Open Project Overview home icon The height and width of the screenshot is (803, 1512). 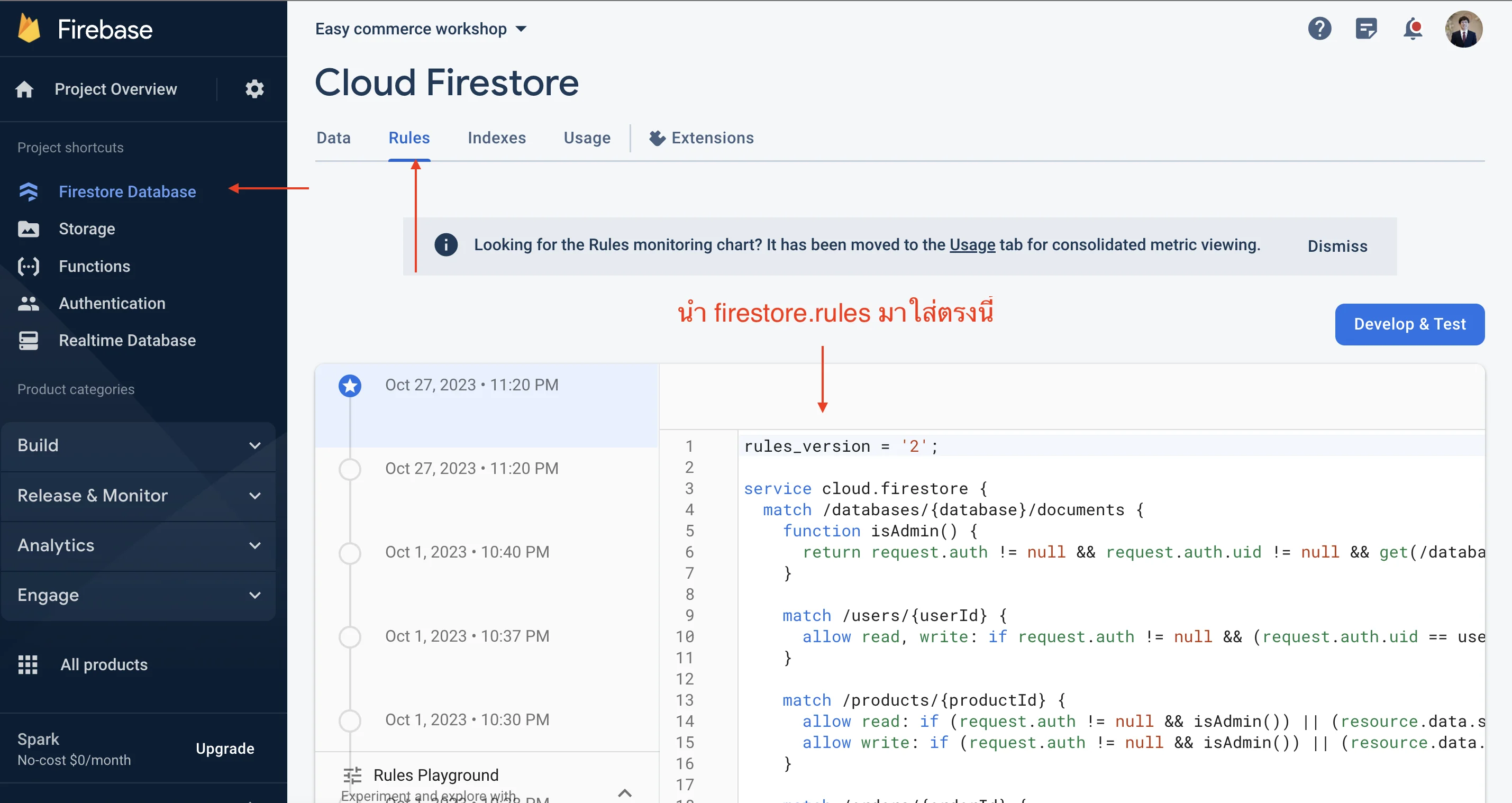[x=25, y=89]
